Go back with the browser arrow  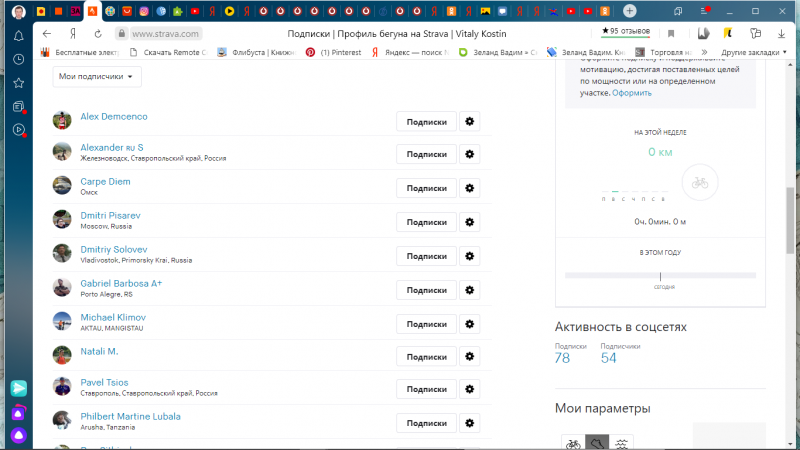pyautogui.click(x=47, y=34)
